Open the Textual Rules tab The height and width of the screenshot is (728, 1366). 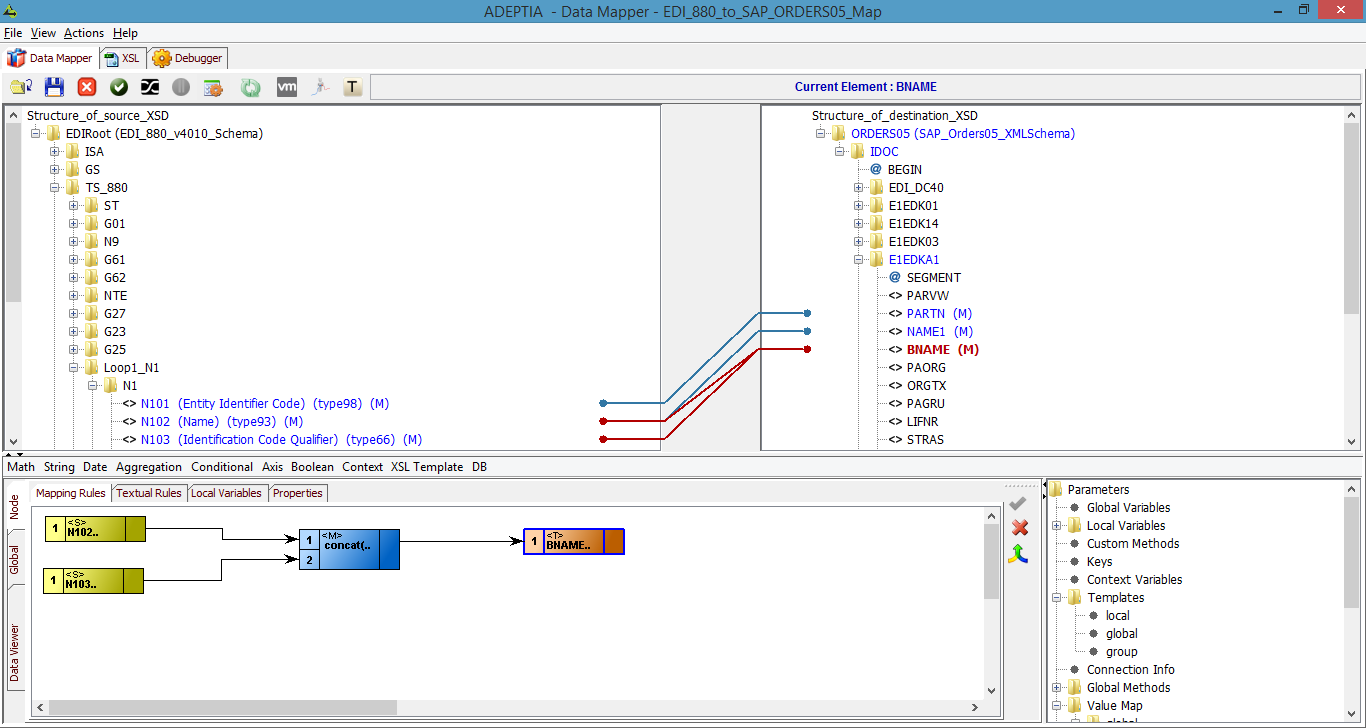(x=149, y=493)
